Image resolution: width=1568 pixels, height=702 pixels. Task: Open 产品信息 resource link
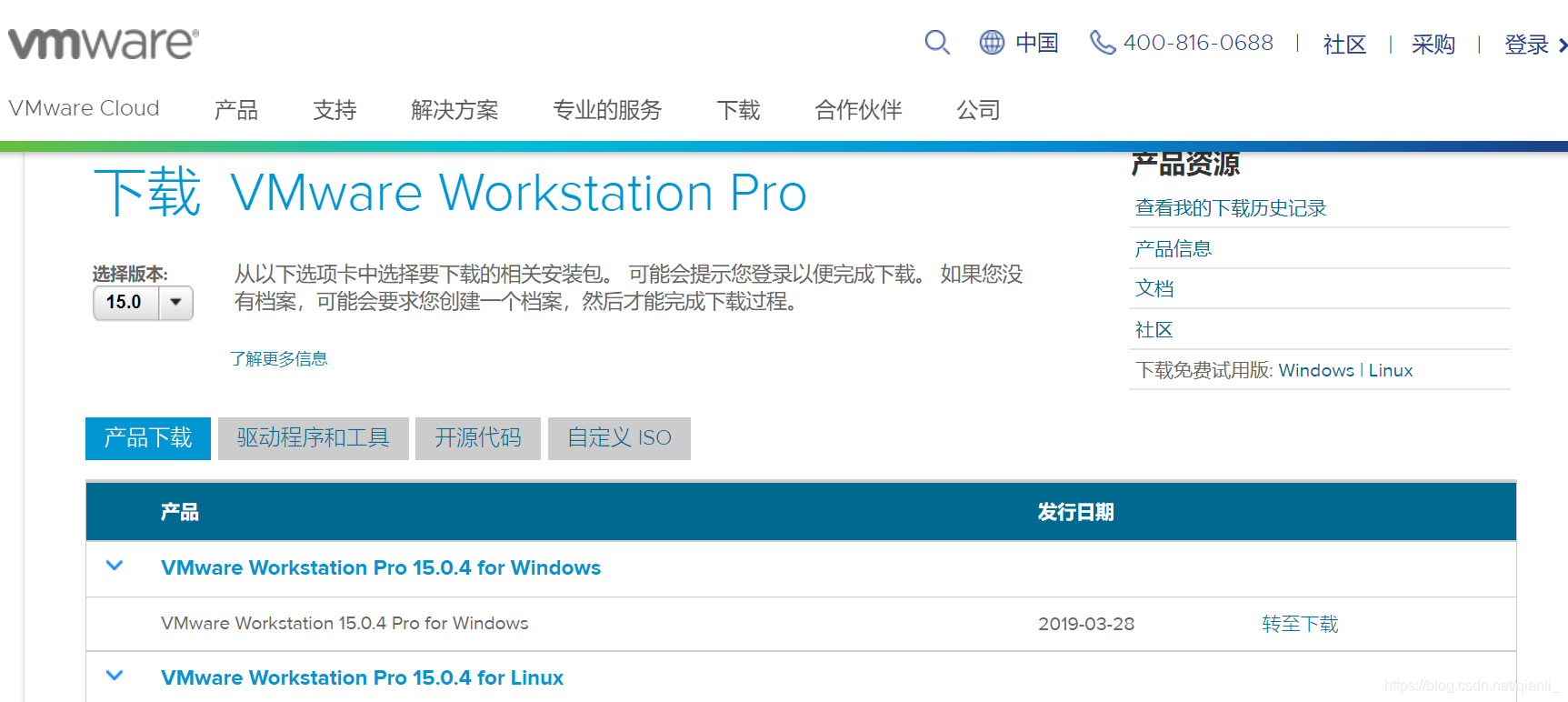tap(1173, 248)
